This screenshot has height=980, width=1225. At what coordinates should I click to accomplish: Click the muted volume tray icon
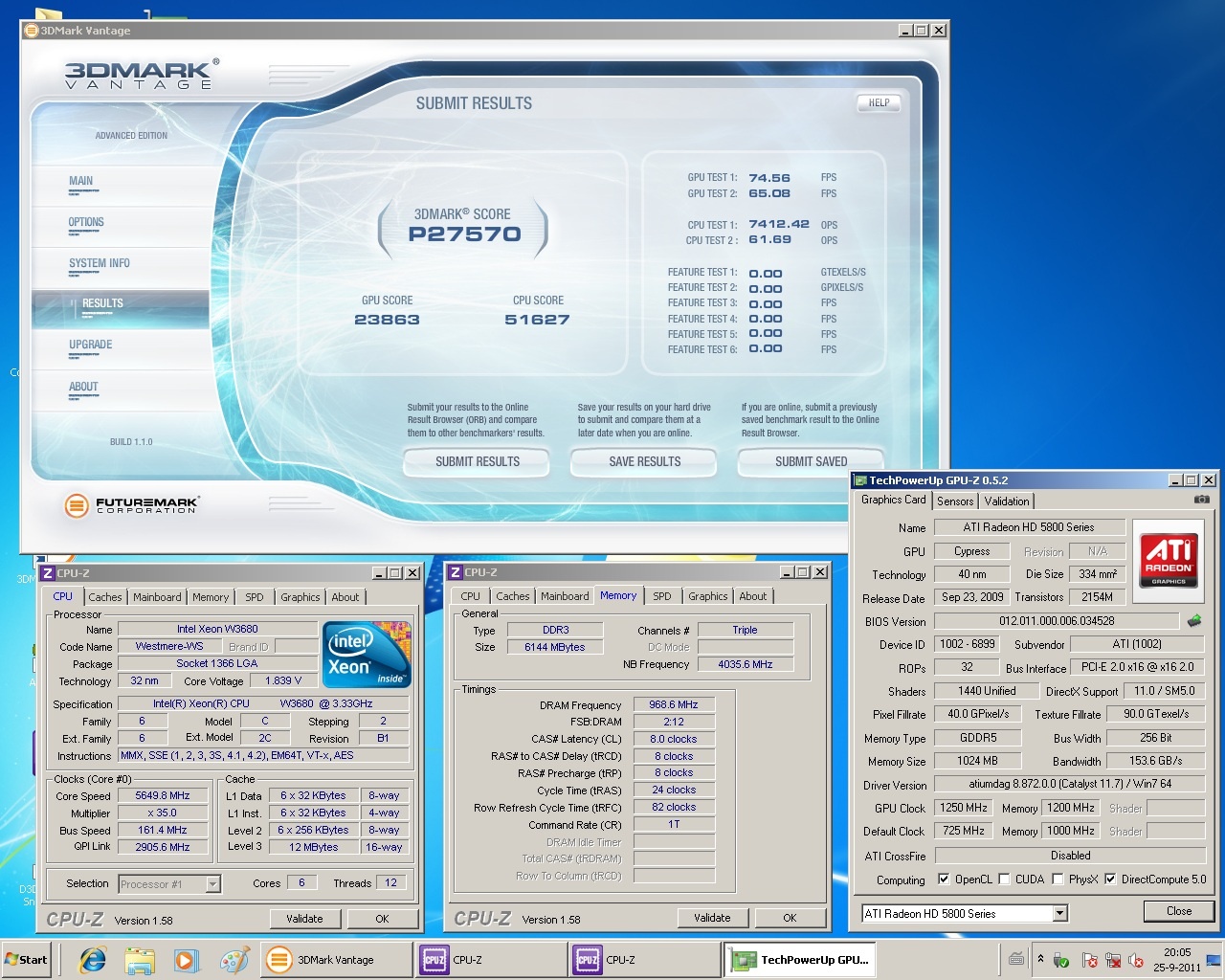click(1136, 960)
